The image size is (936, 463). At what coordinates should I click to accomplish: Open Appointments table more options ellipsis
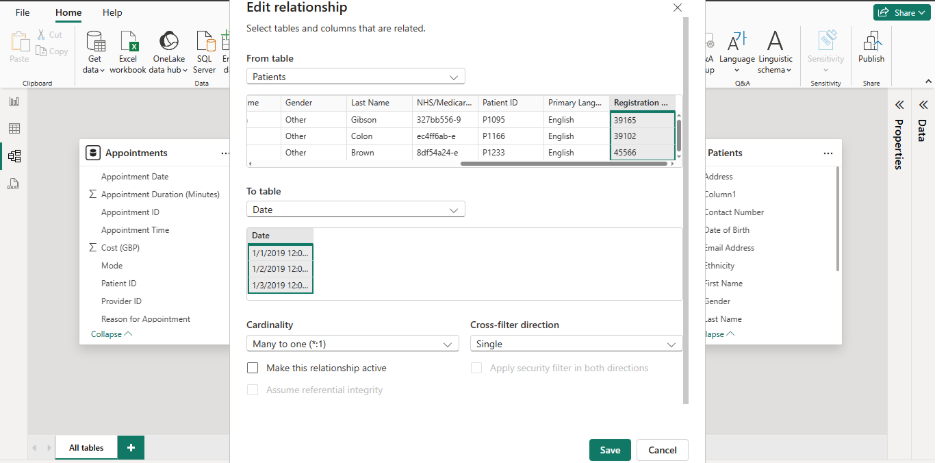225,153
